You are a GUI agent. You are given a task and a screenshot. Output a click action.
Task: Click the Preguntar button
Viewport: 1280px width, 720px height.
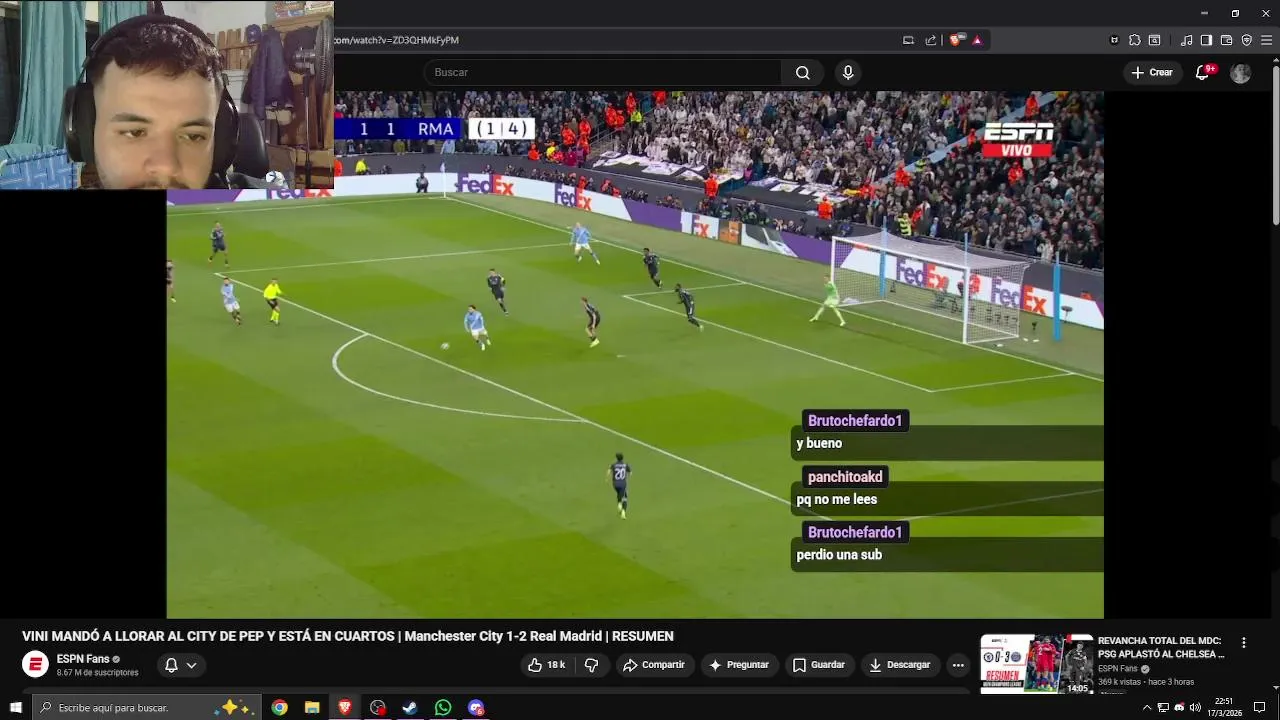[739, 665]
